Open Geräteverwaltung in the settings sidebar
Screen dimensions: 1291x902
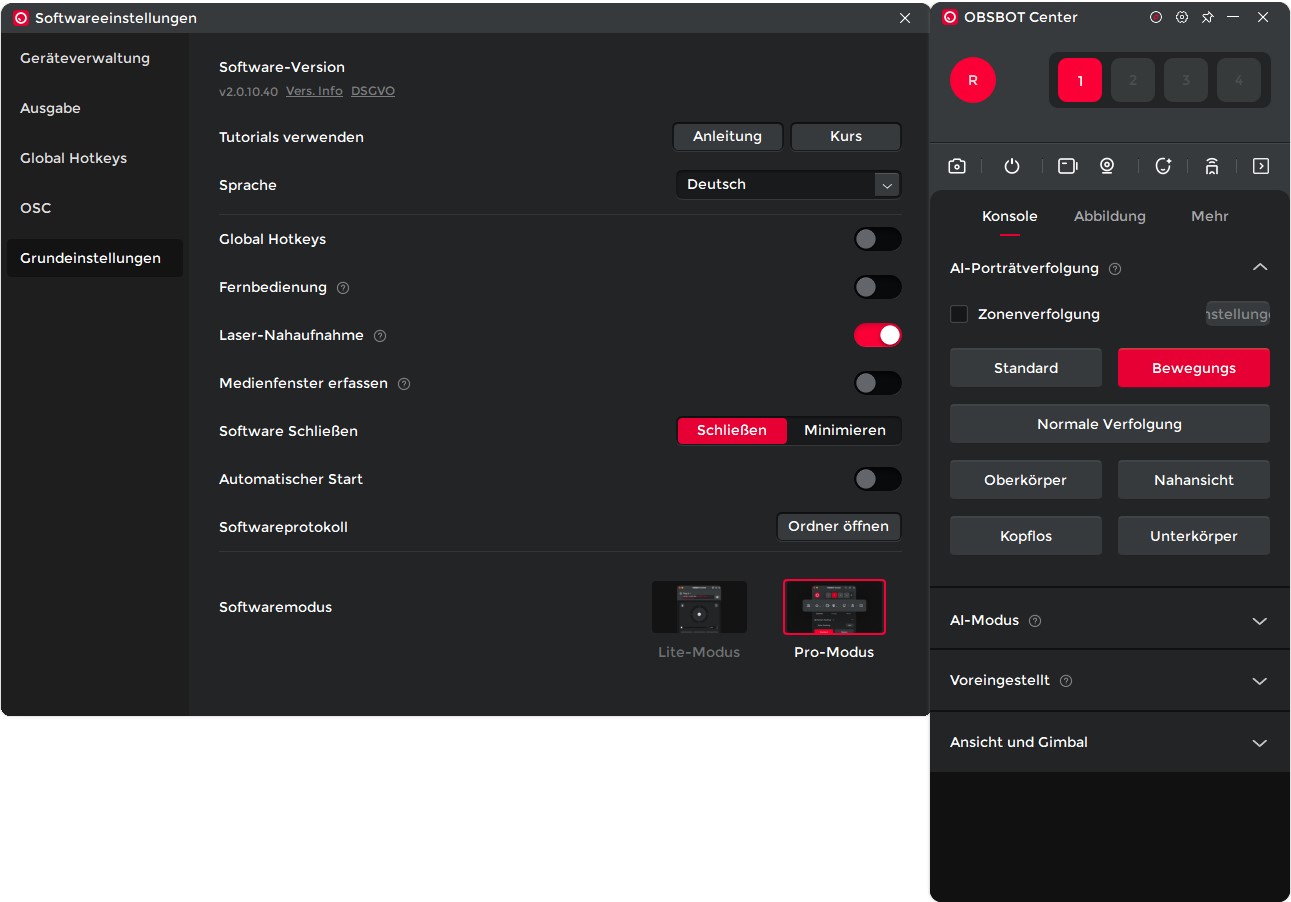pos(85,58)
